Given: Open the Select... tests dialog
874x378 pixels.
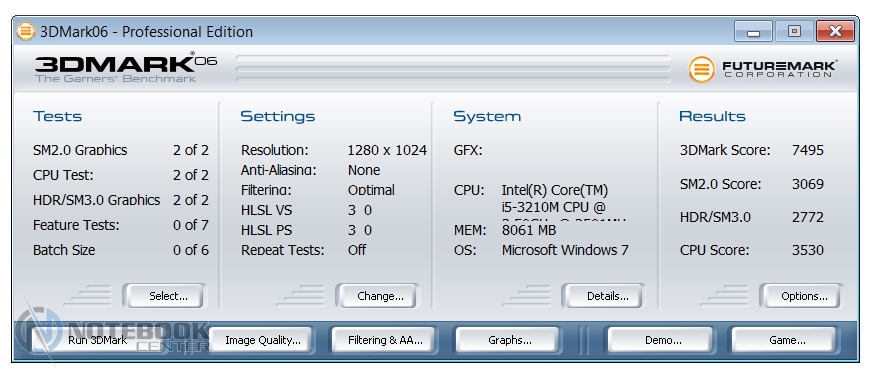Looking at the screenshot, I should pos(164,296).
